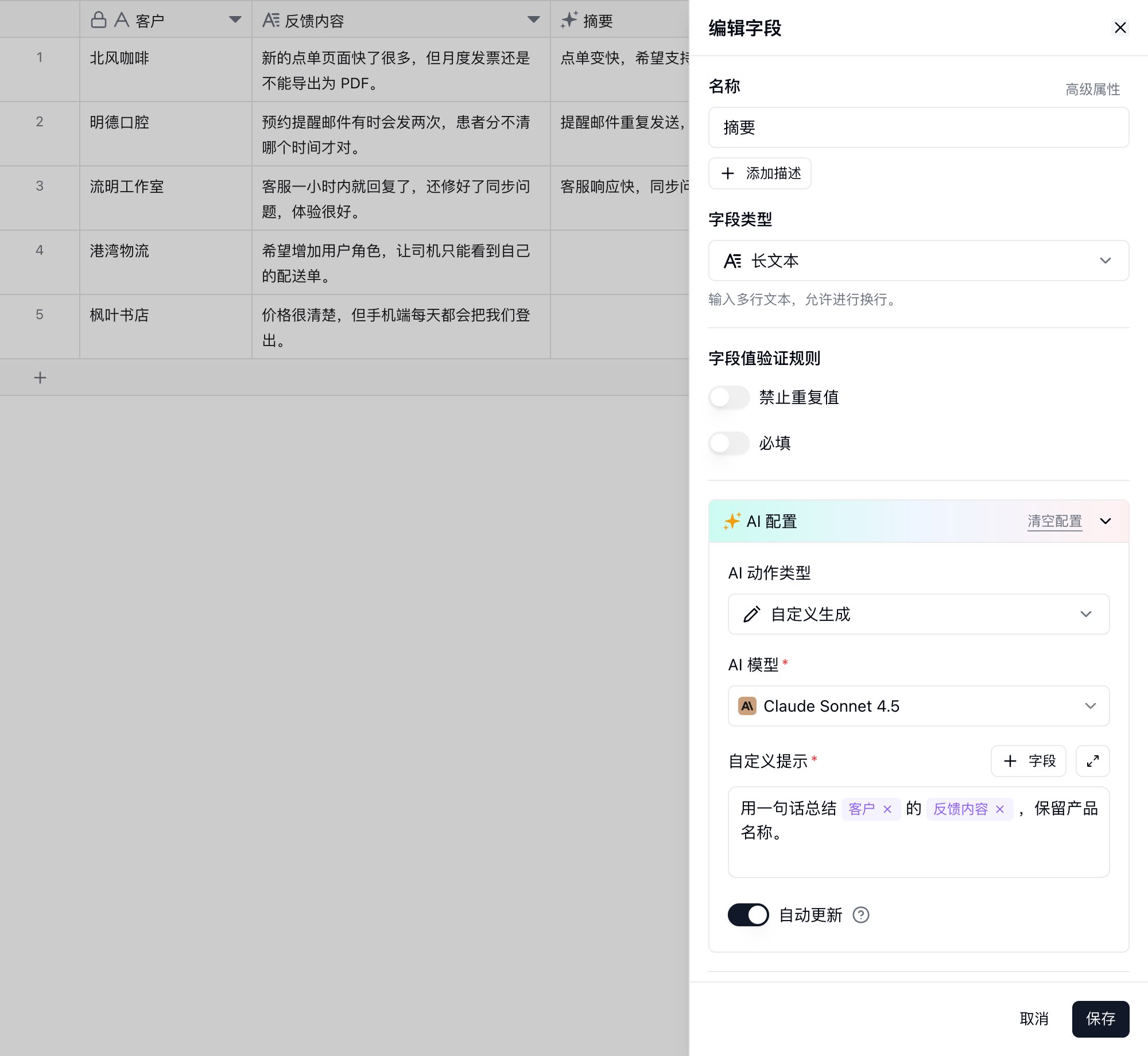Add a new row with the plus icon

pos(40,378)
